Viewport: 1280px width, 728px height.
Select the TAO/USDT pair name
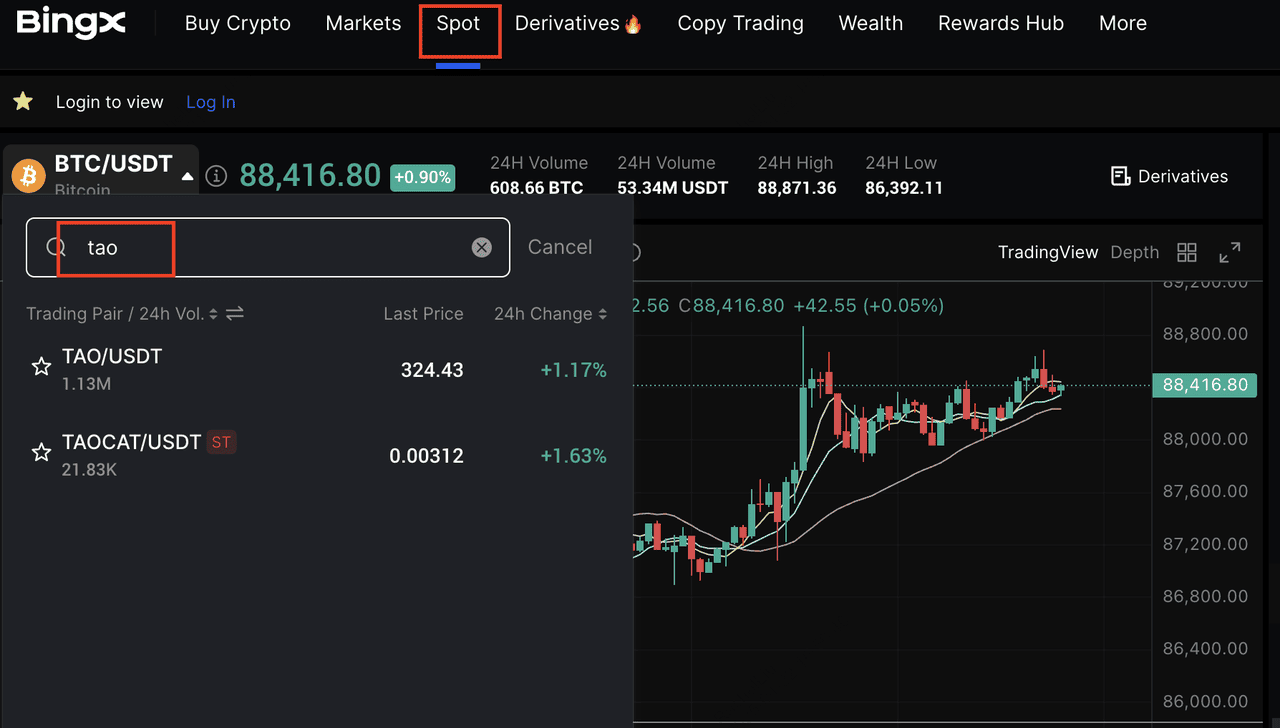pyautogui.click(x=112, y=356)
